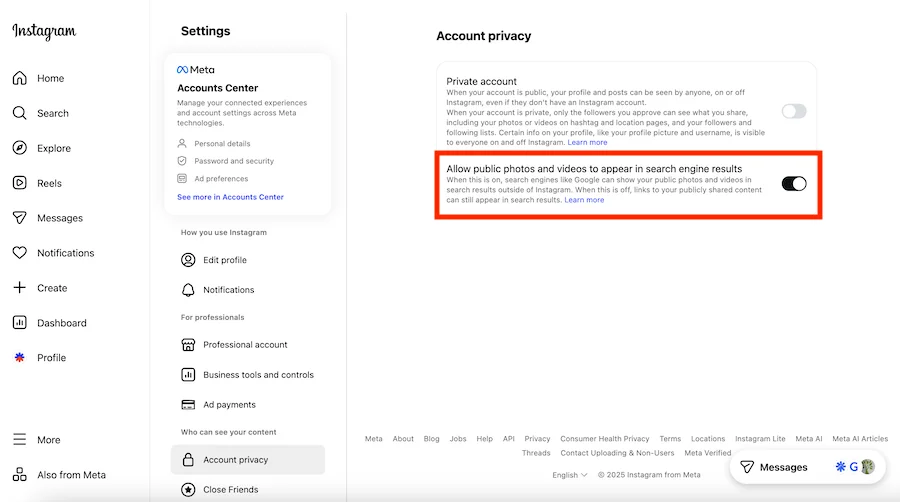Viewport: 900px width, 502px height.
Task: Click Accounts Center heading
Action: pyautogui.click(x=218, y=88)
